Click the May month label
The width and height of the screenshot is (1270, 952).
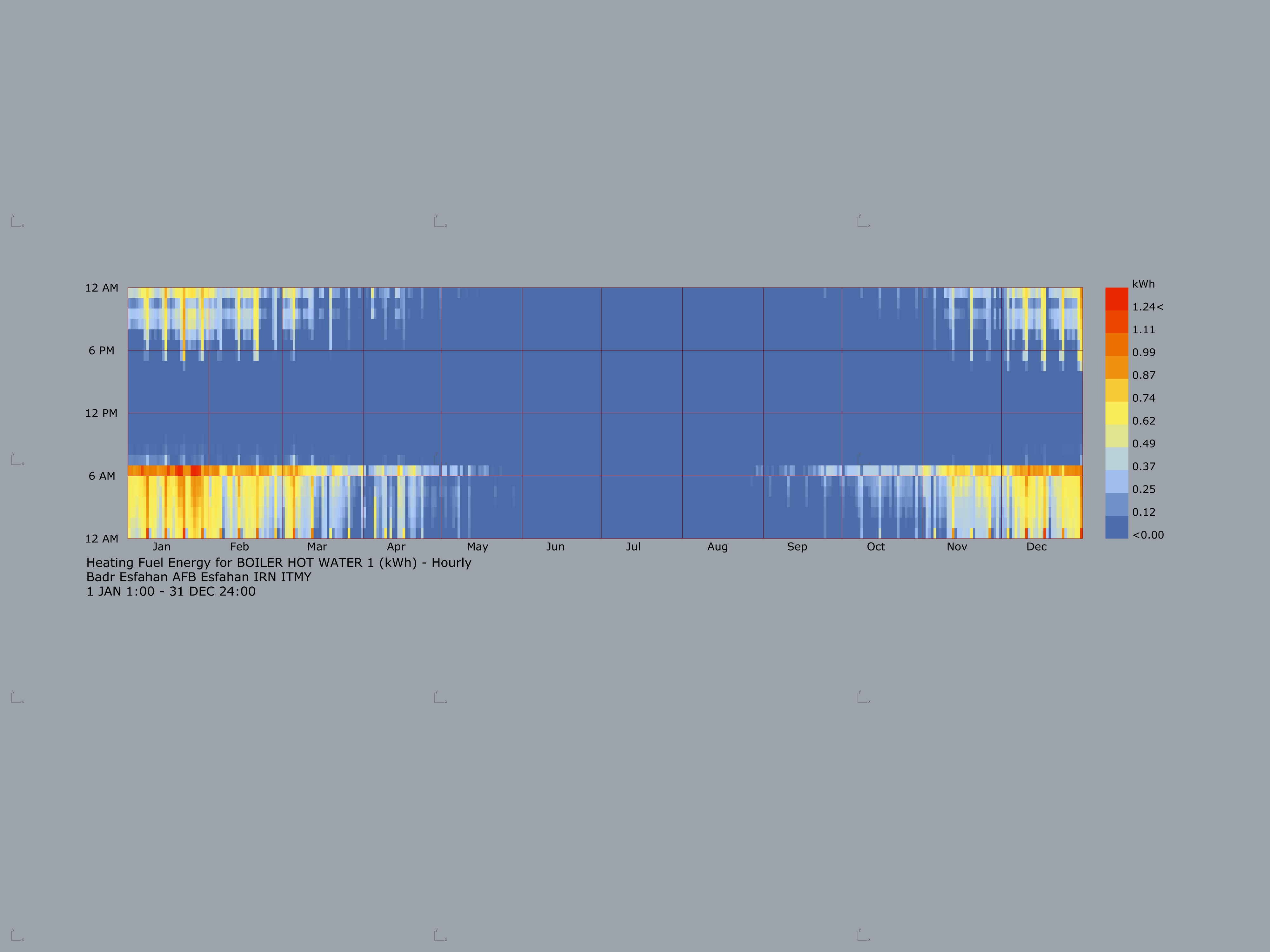click(477, 547)
